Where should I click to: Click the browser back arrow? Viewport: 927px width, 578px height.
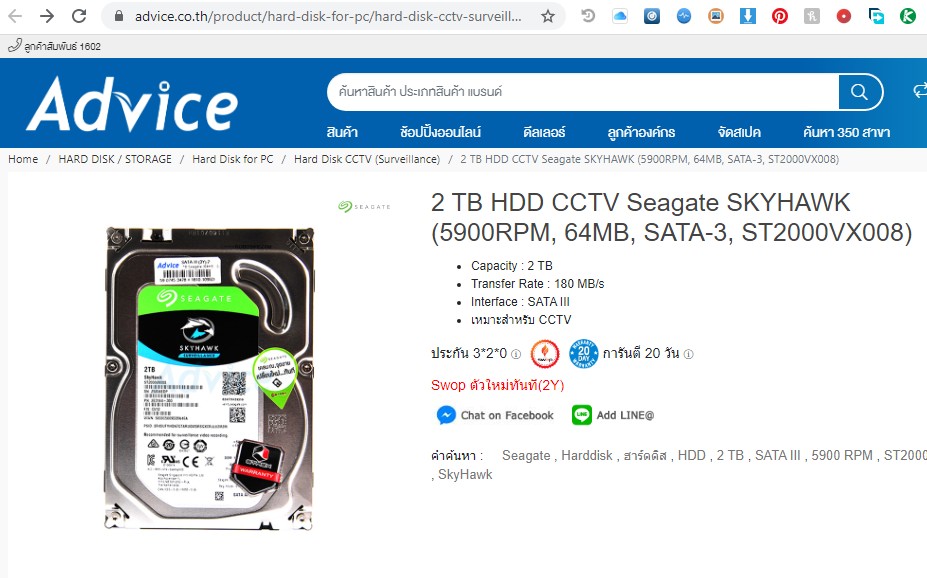15,16
